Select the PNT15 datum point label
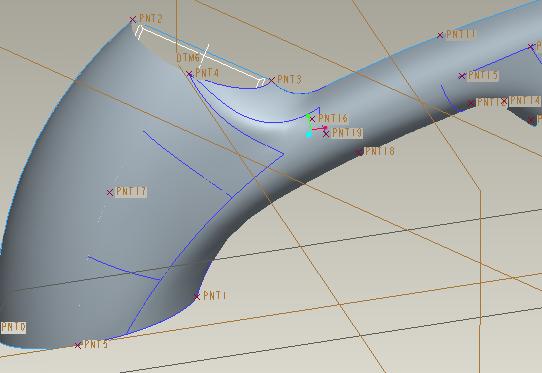This screenshot has width=542, height=373. 483,75
